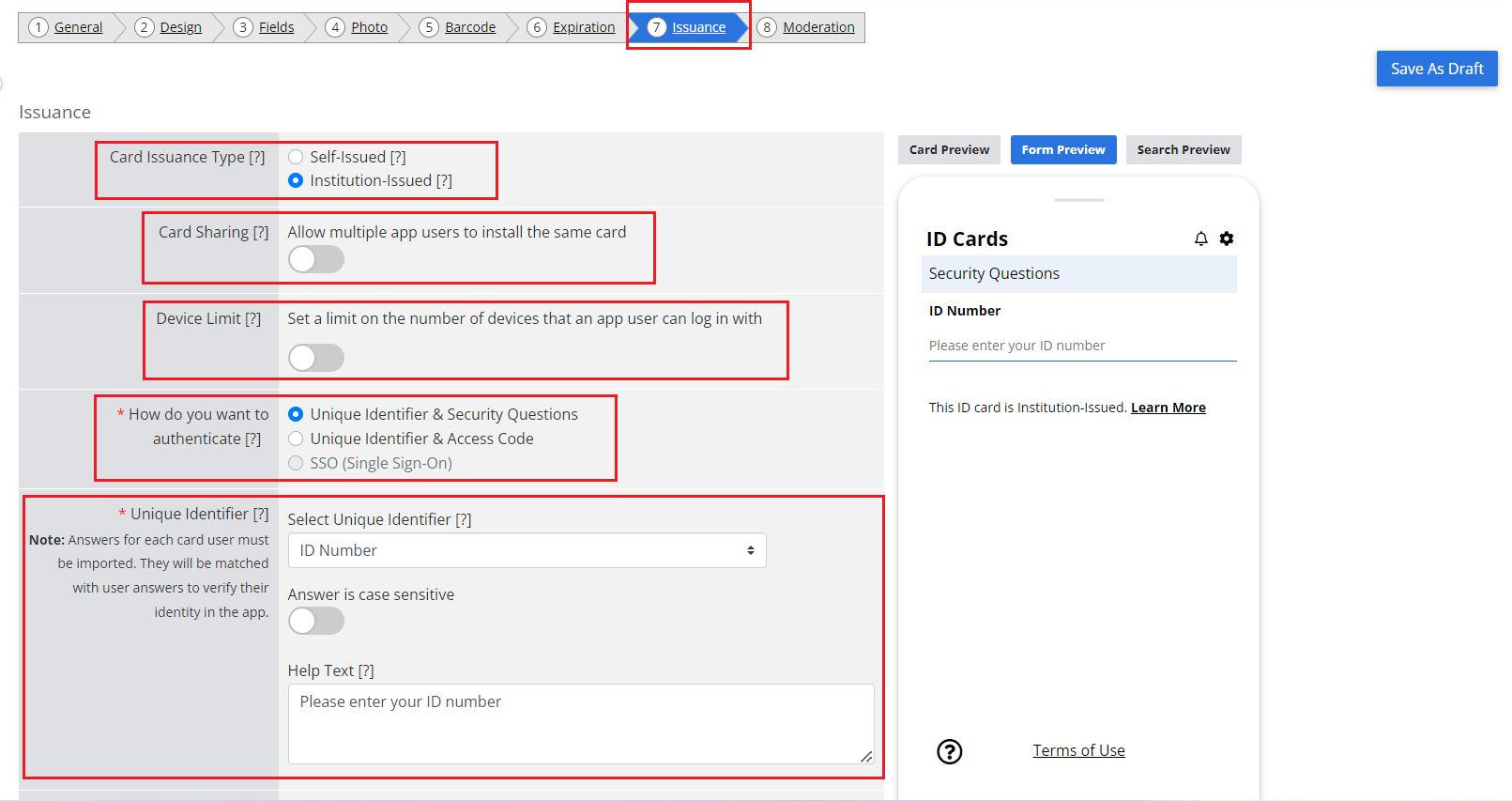The width and height of the screenshot is (1512, 801).
Task: Click the Device Limit [?] help hint
Action: (x=253, y=318)
